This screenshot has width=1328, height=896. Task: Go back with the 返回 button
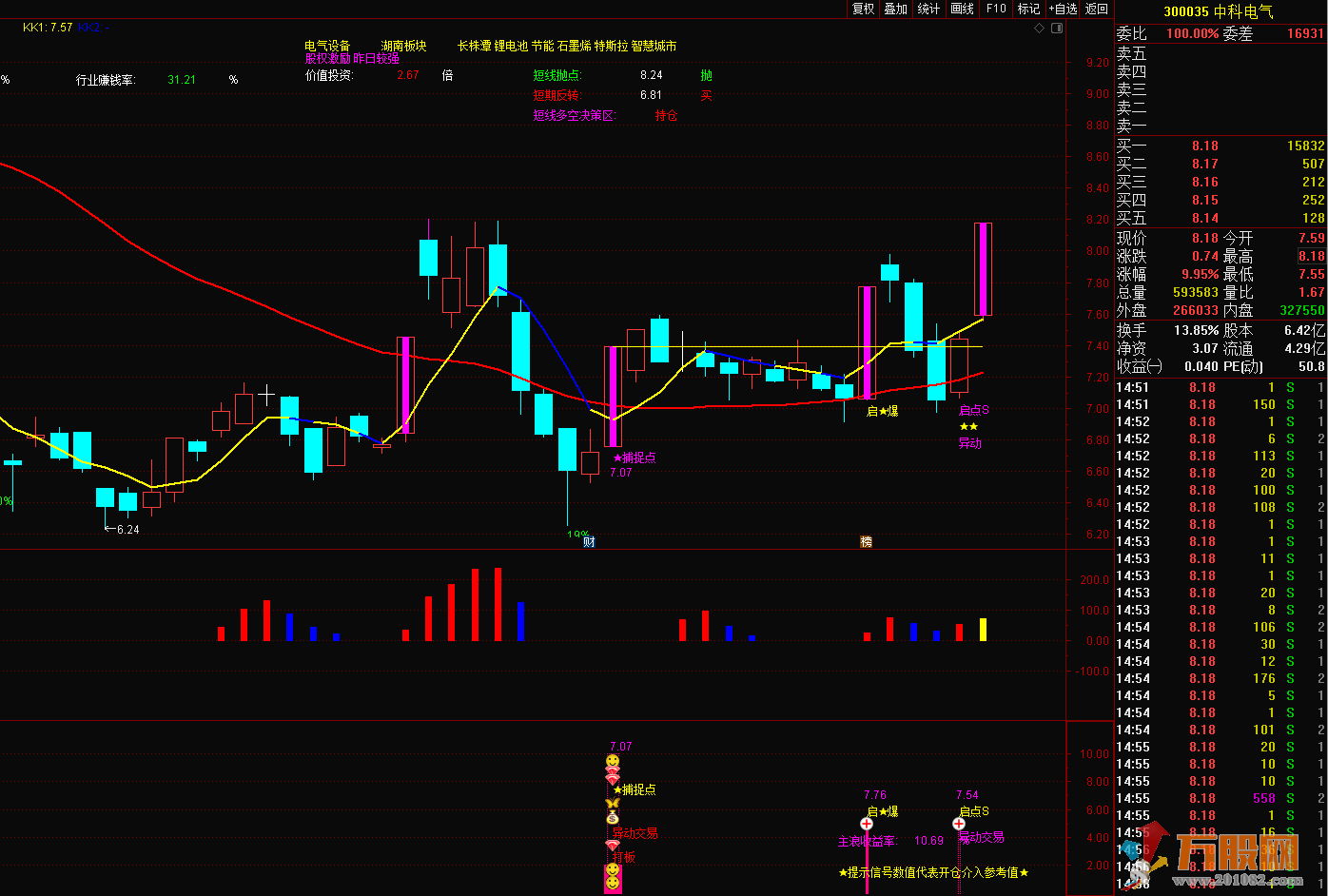click(1097, 9)
